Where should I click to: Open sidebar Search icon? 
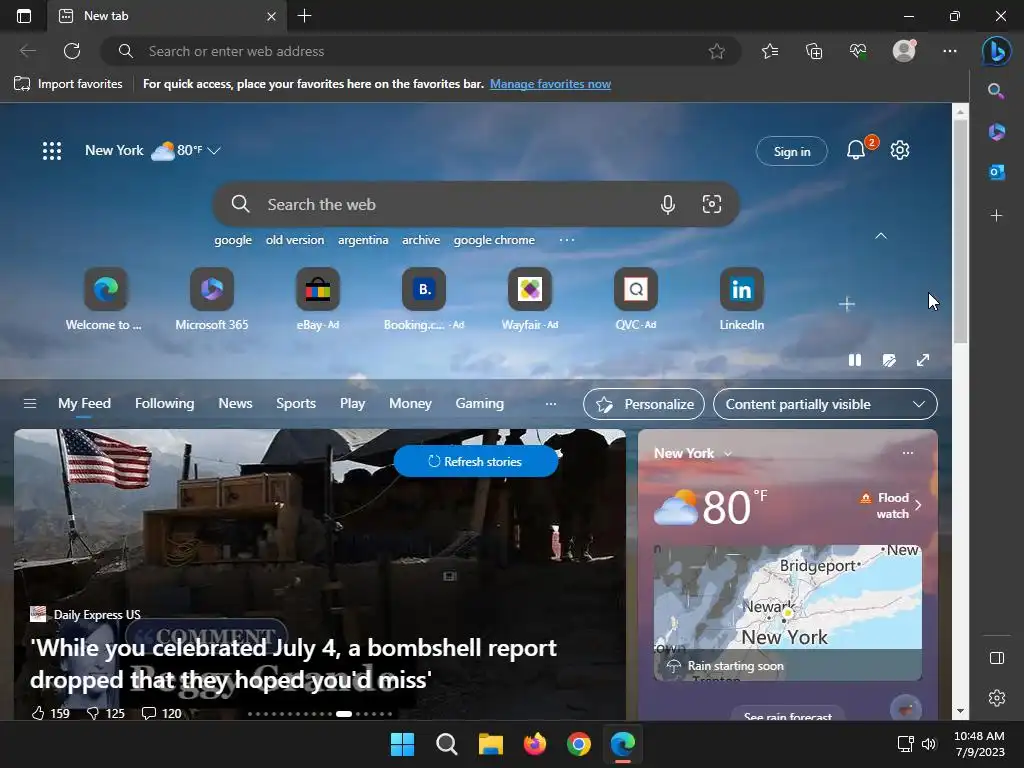coord(996,91)
